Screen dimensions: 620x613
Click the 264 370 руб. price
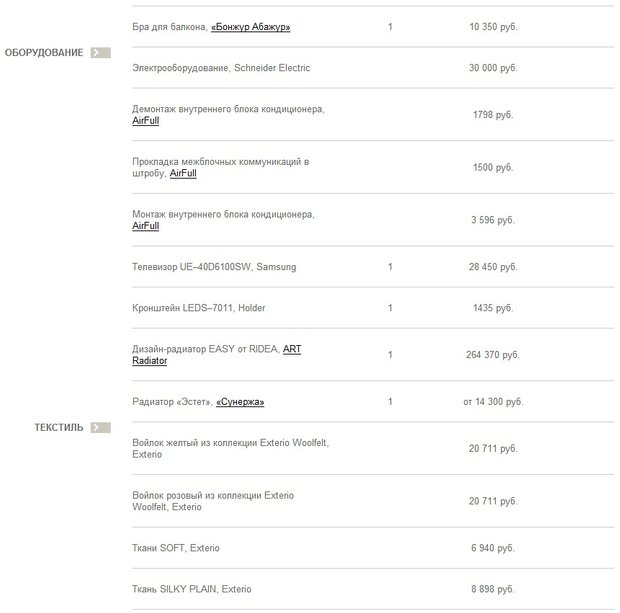click(x=493, y=355)
